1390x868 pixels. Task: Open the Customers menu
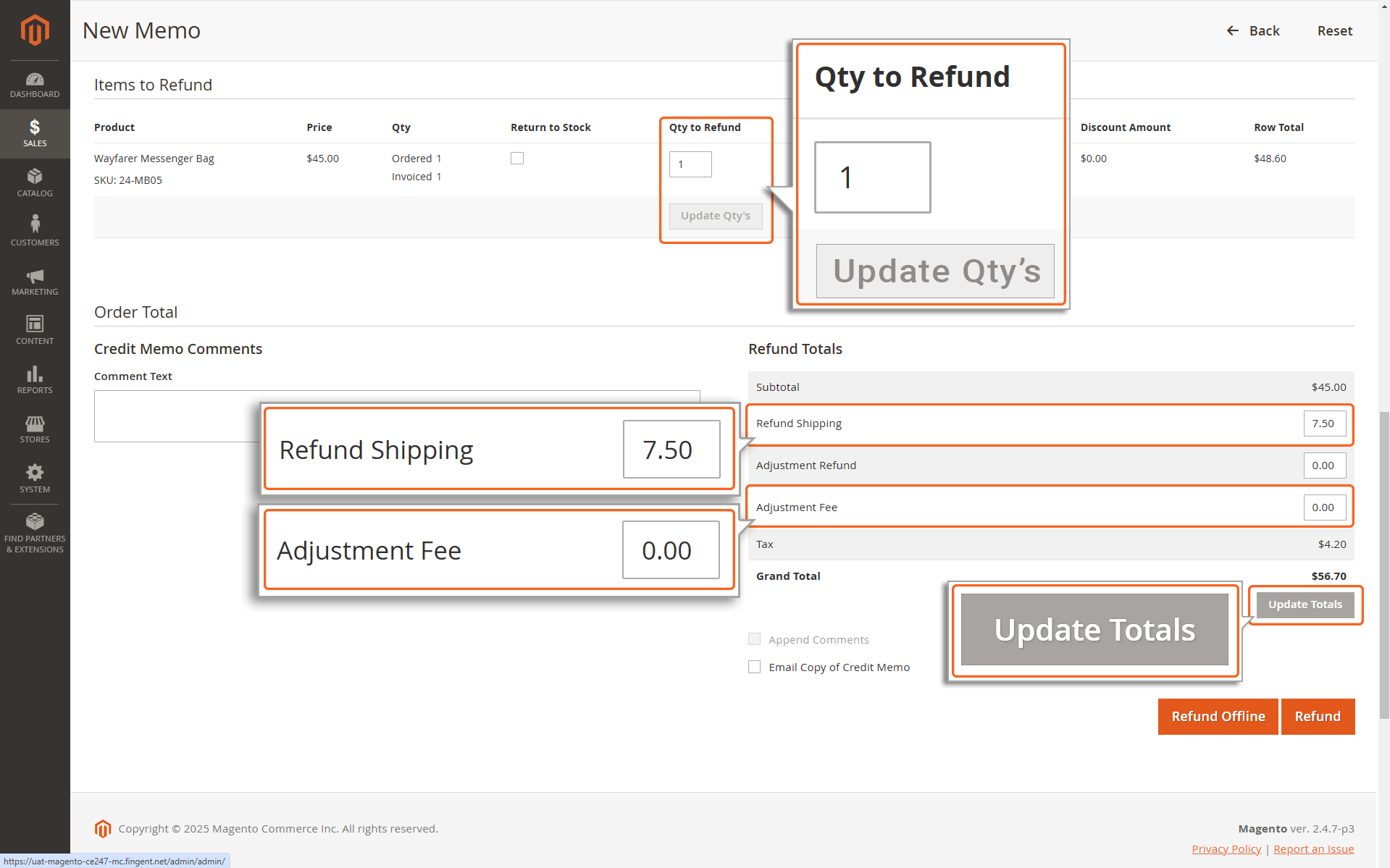click(35, 232)
